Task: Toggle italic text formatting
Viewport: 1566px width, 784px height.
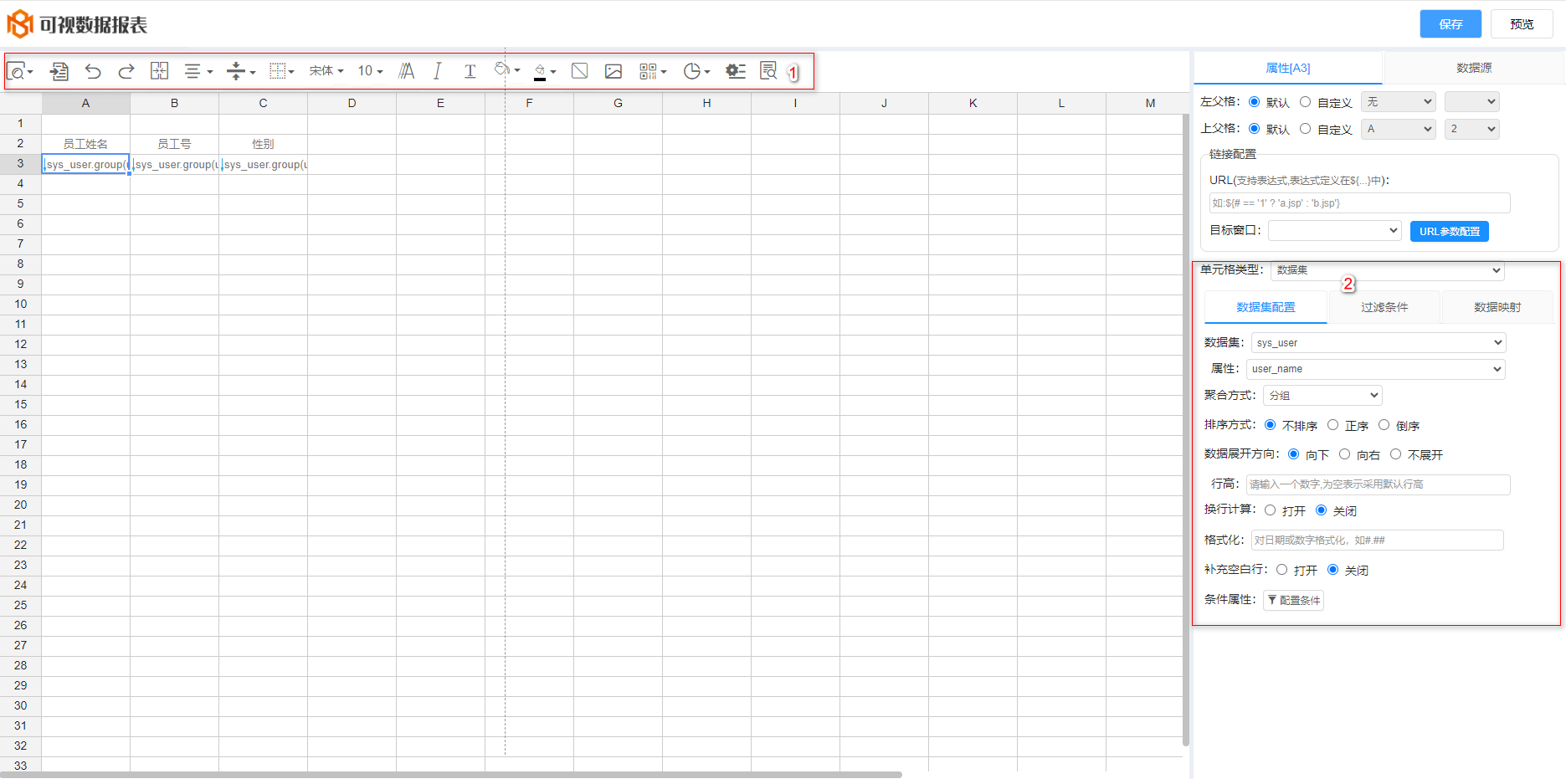Action: click(437, 71)
